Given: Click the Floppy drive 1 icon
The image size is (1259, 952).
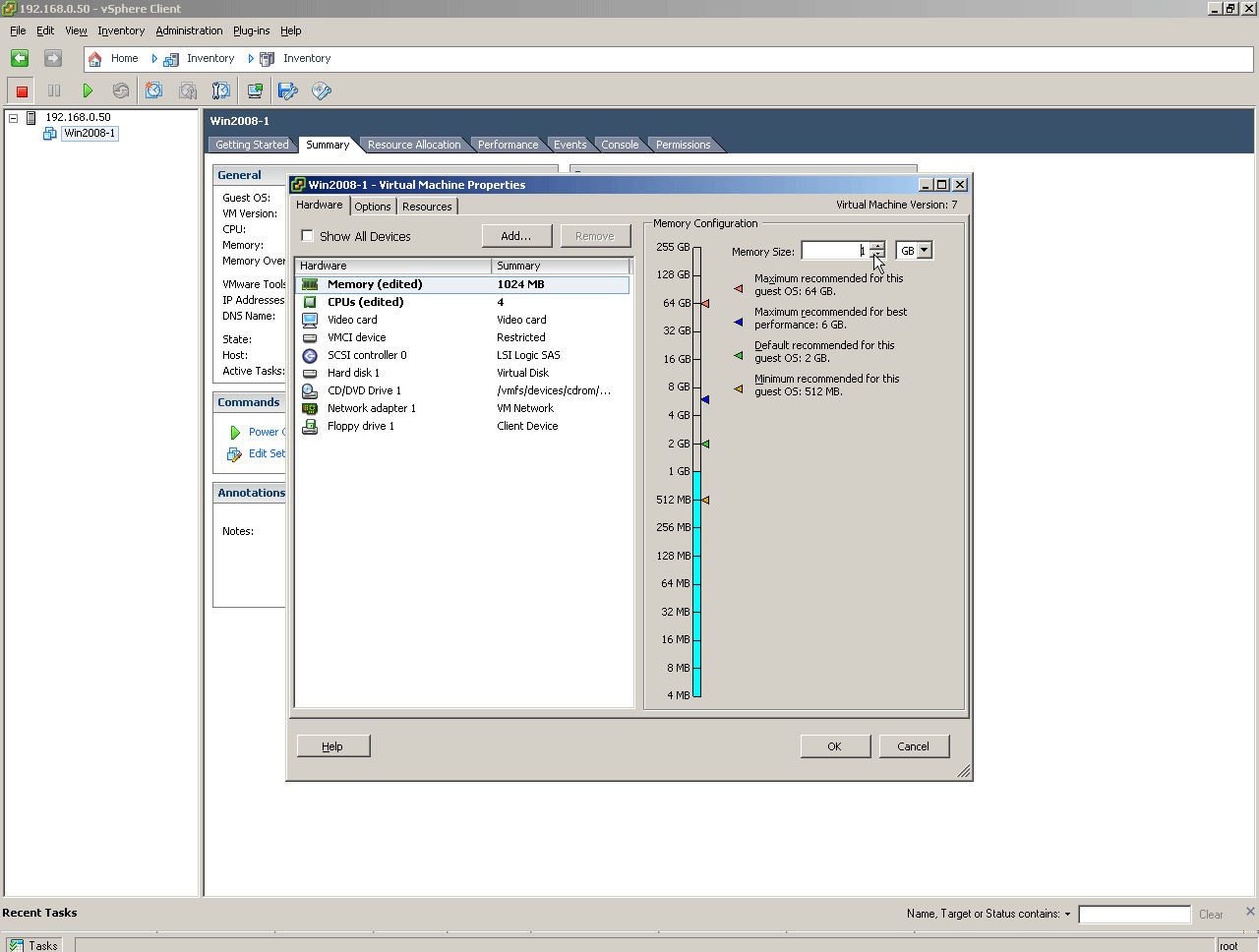Looking at the screenshot, I should coord(310,426).
